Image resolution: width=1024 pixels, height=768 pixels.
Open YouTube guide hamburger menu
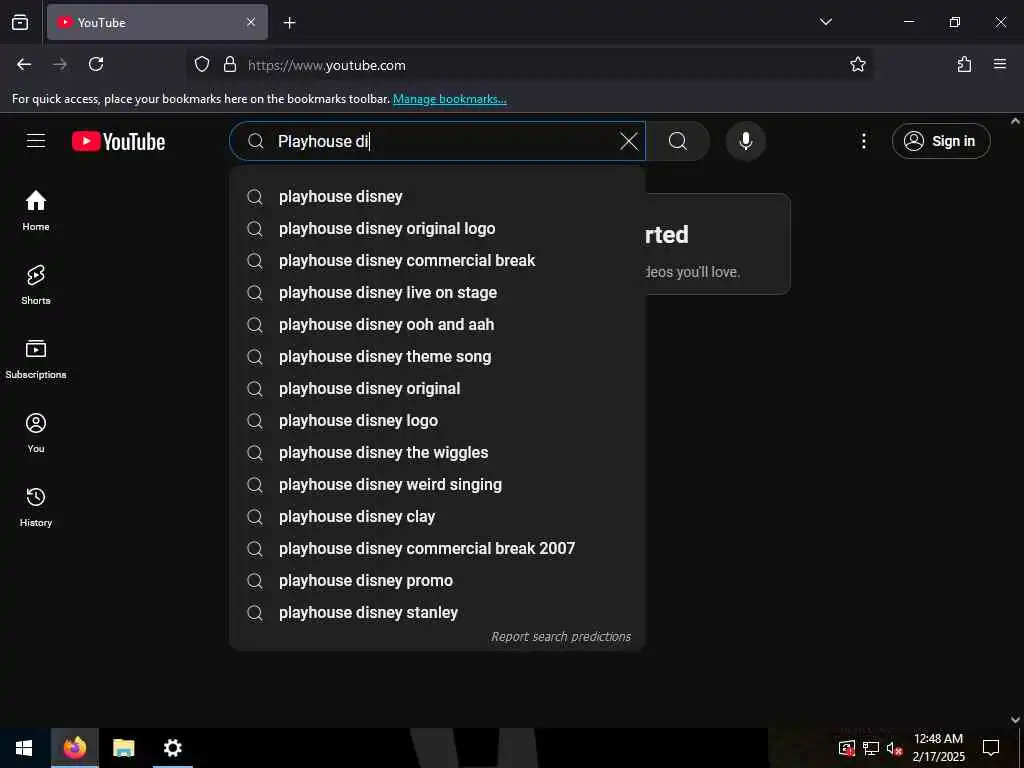click(36, 141)
